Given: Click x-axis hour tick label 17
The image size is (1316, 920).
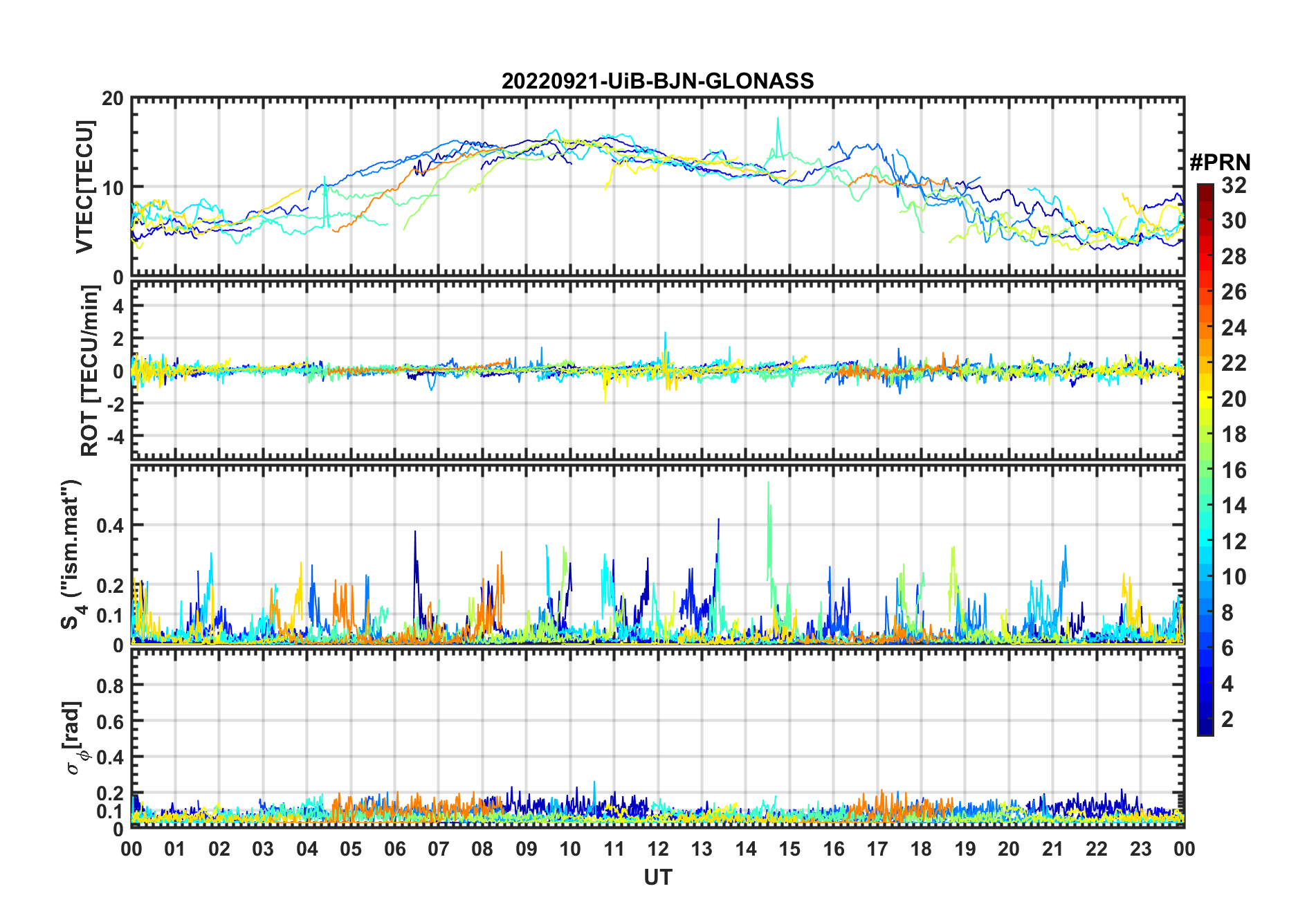Looking at the screenshot, I should [877, 849].
